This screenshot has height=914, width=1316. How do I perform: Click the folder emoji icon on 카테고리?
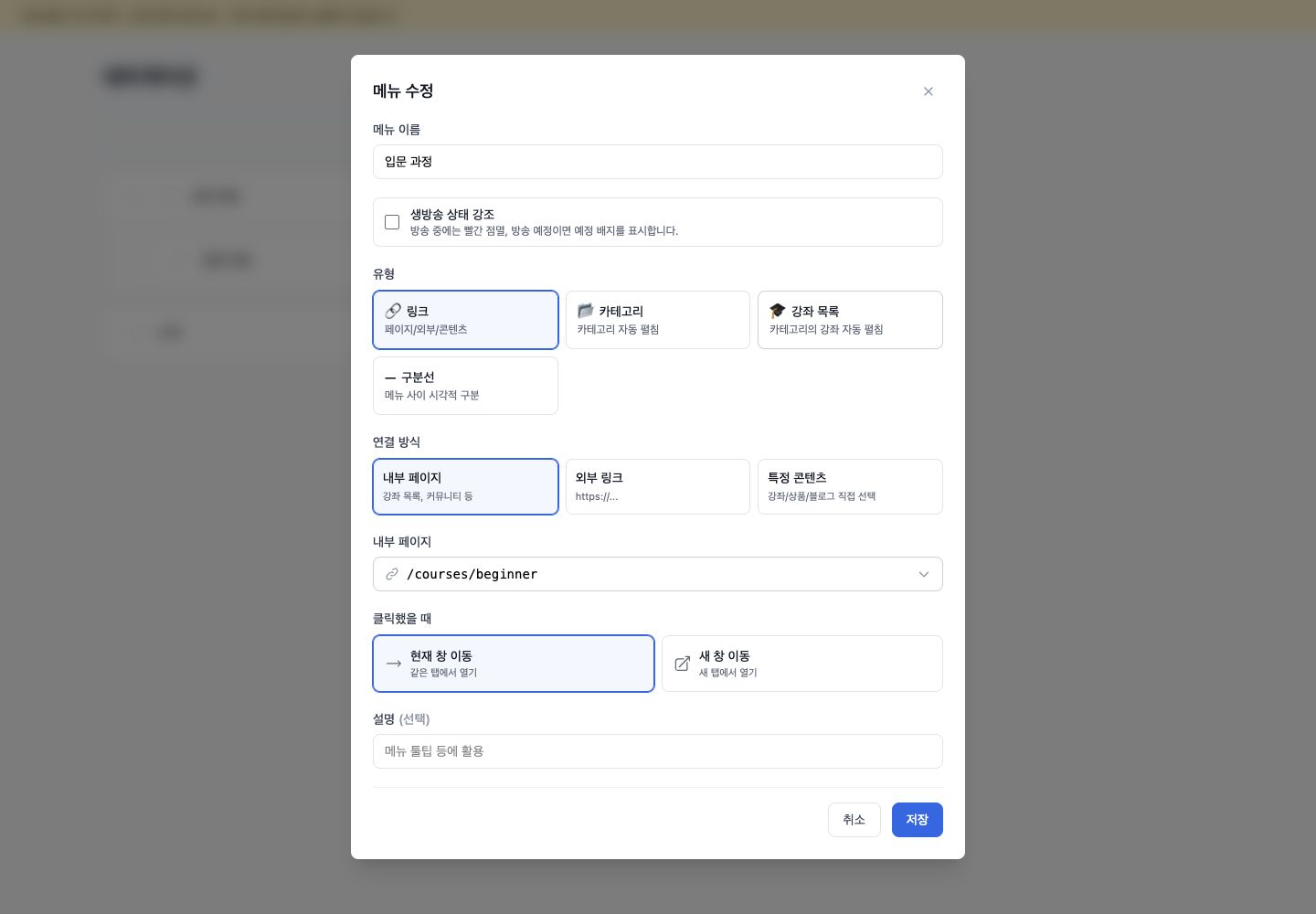click(x=586, y=311)
